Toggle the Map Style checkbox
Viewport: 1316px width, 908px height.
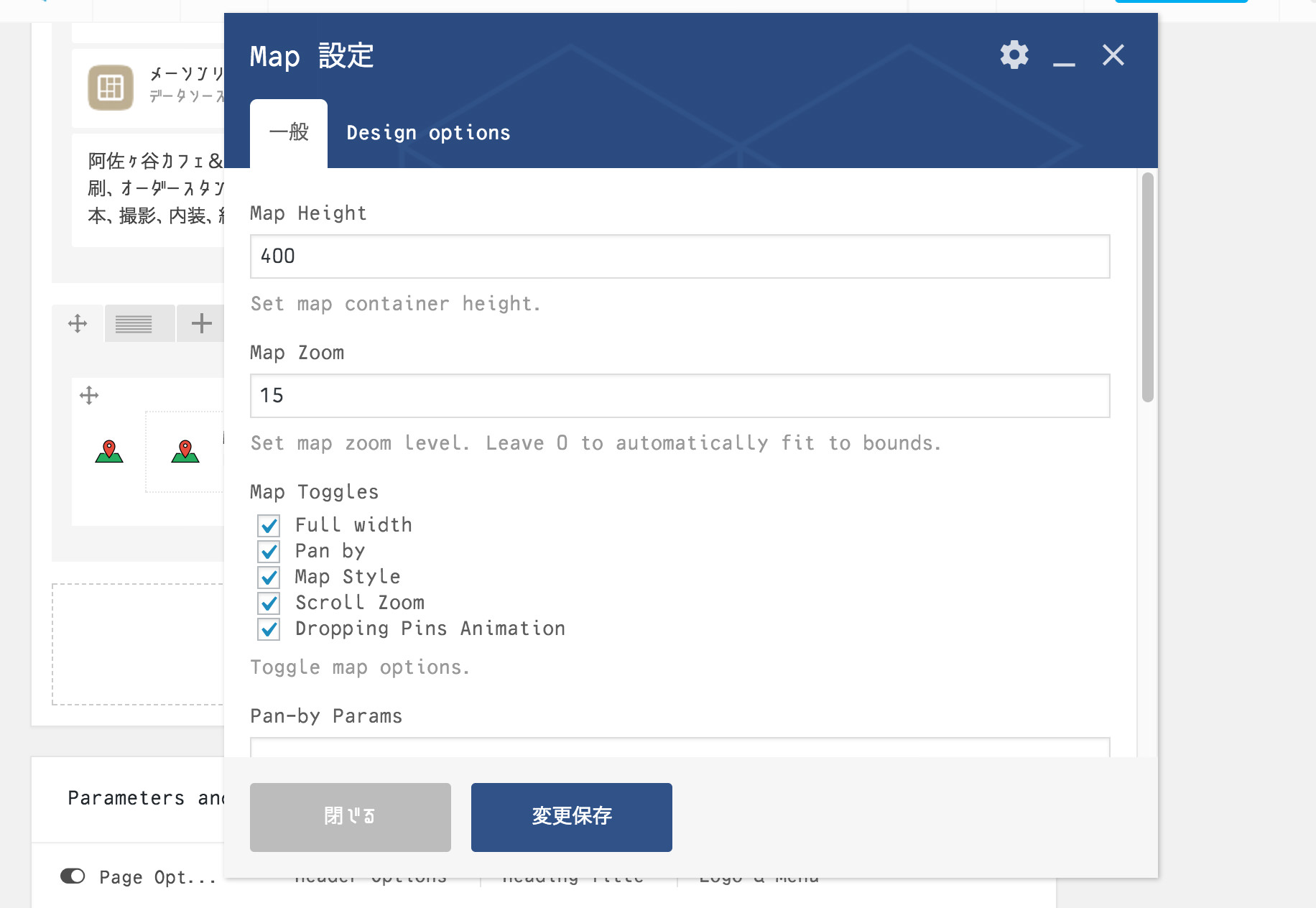(269, 578)
